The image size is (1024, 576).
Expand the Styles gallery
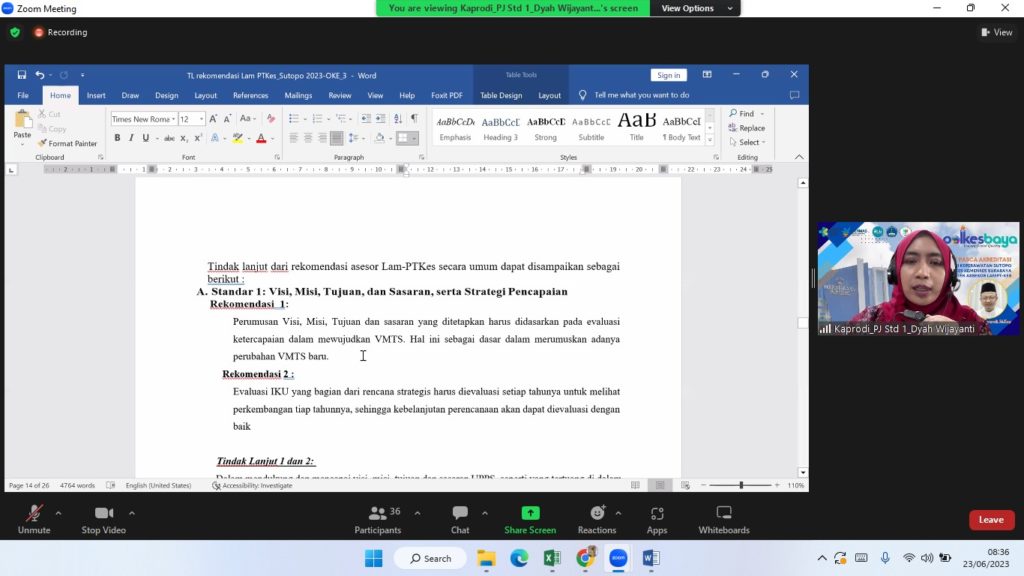click(x=710, y=140)
